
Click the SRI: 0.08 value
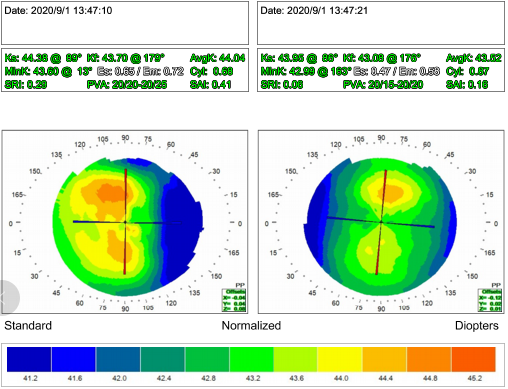click(x=282, y=85)
